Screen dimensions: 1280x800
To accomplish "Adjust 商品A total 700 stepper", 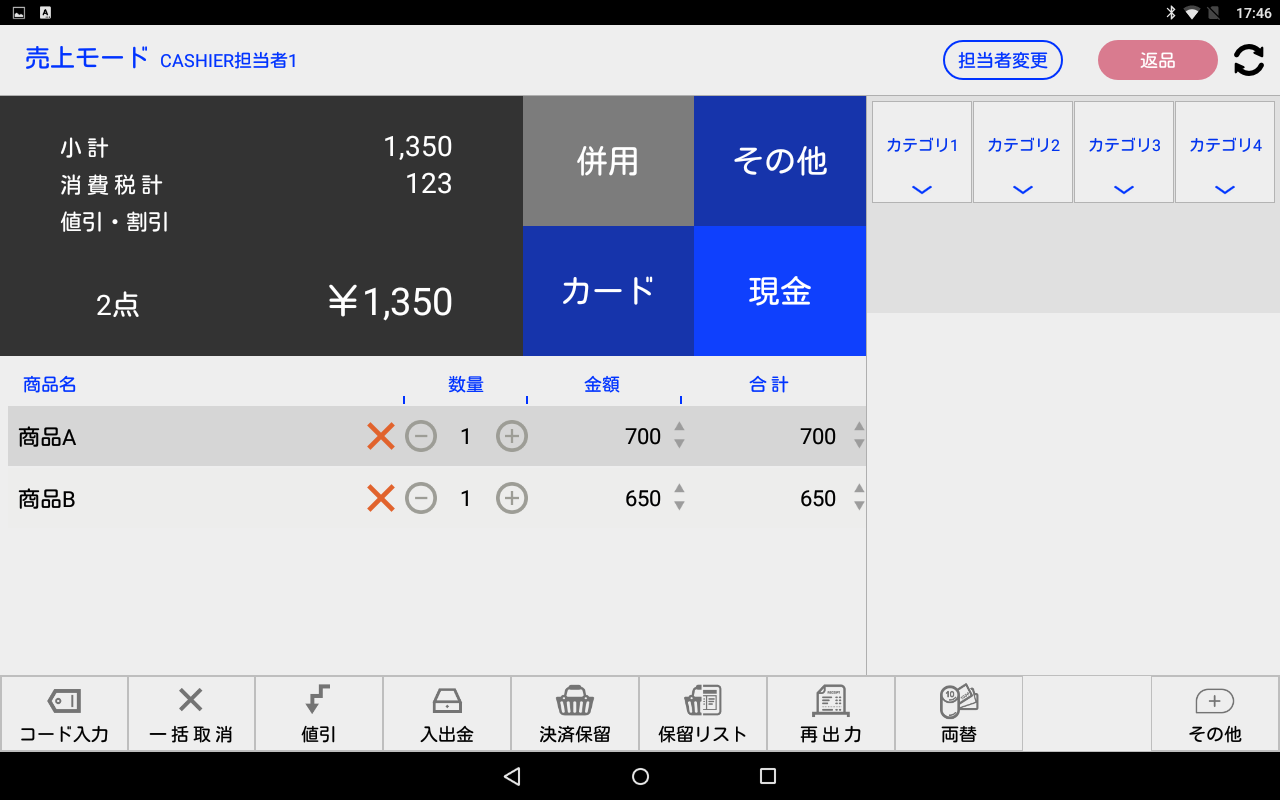I will (x=858, y=436).
